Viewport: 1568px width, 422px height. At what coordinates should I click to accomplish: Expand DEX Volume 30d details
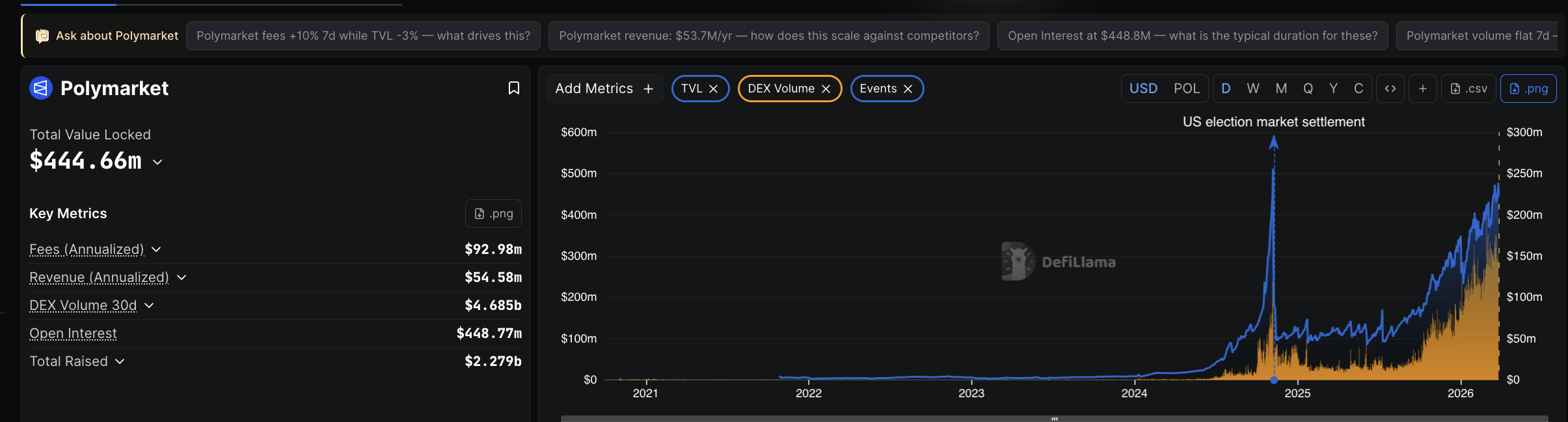click(149, 305)
